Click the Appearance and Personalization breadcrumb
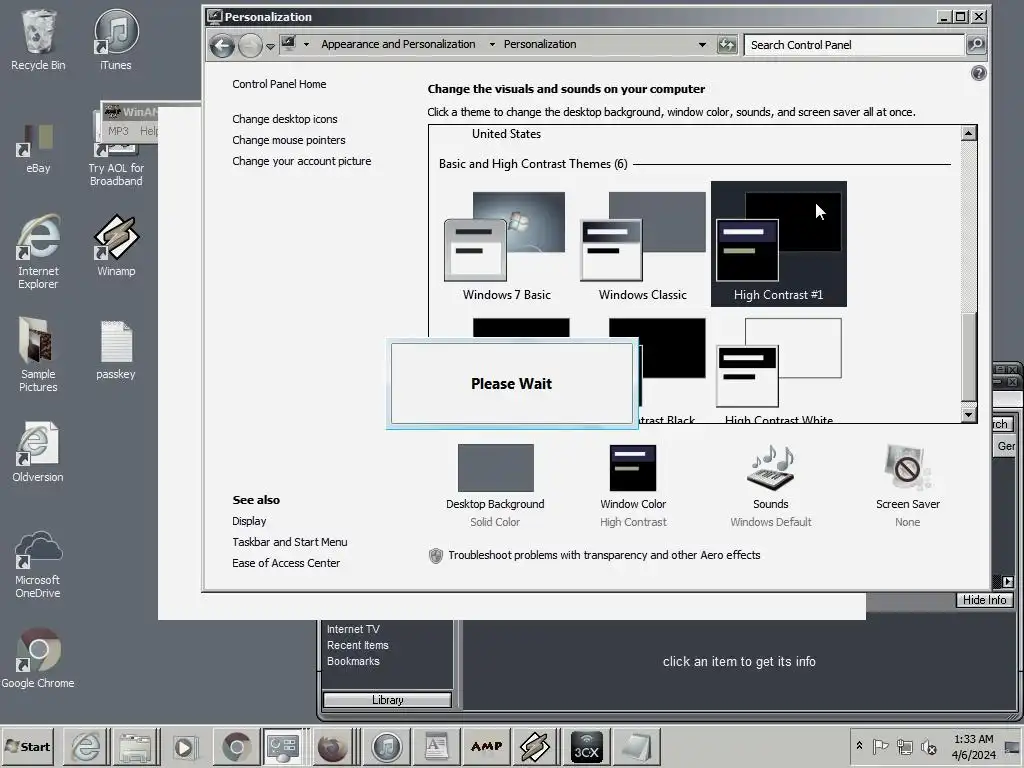This screenshot has height=768, width=1024. (398, 44)
